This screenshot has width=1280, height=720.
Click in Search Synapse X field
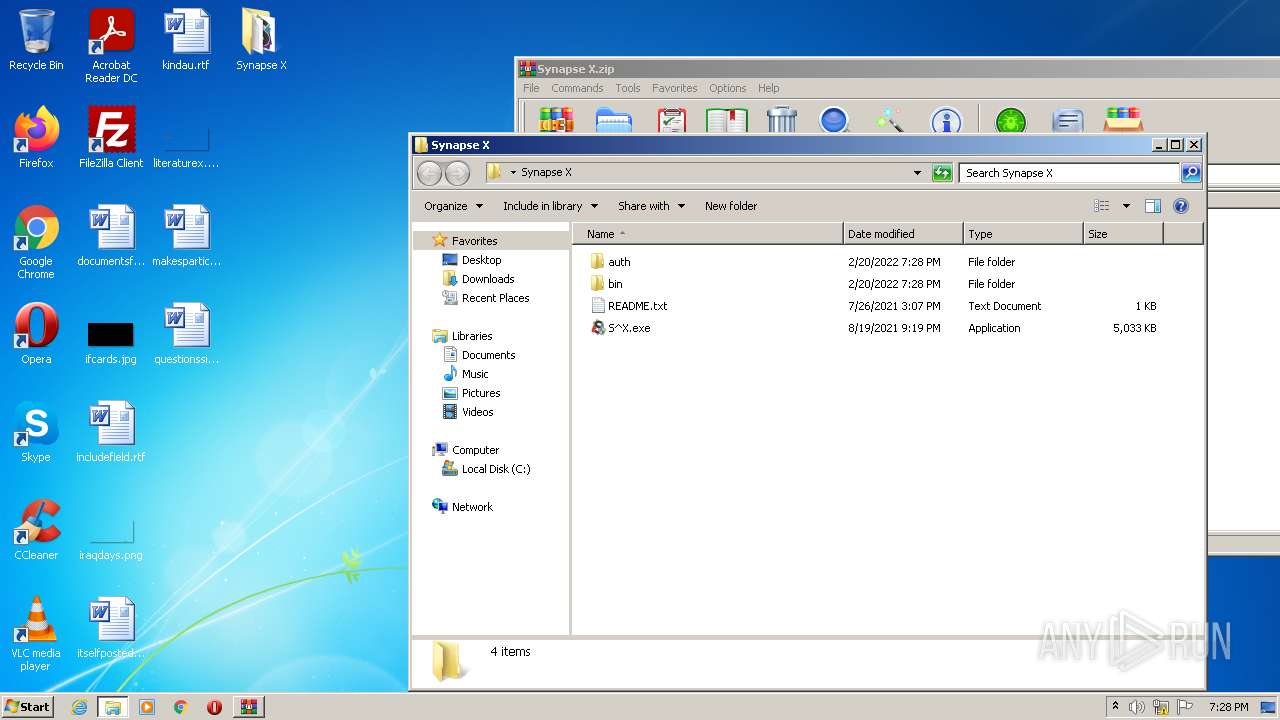point(1068,173)
